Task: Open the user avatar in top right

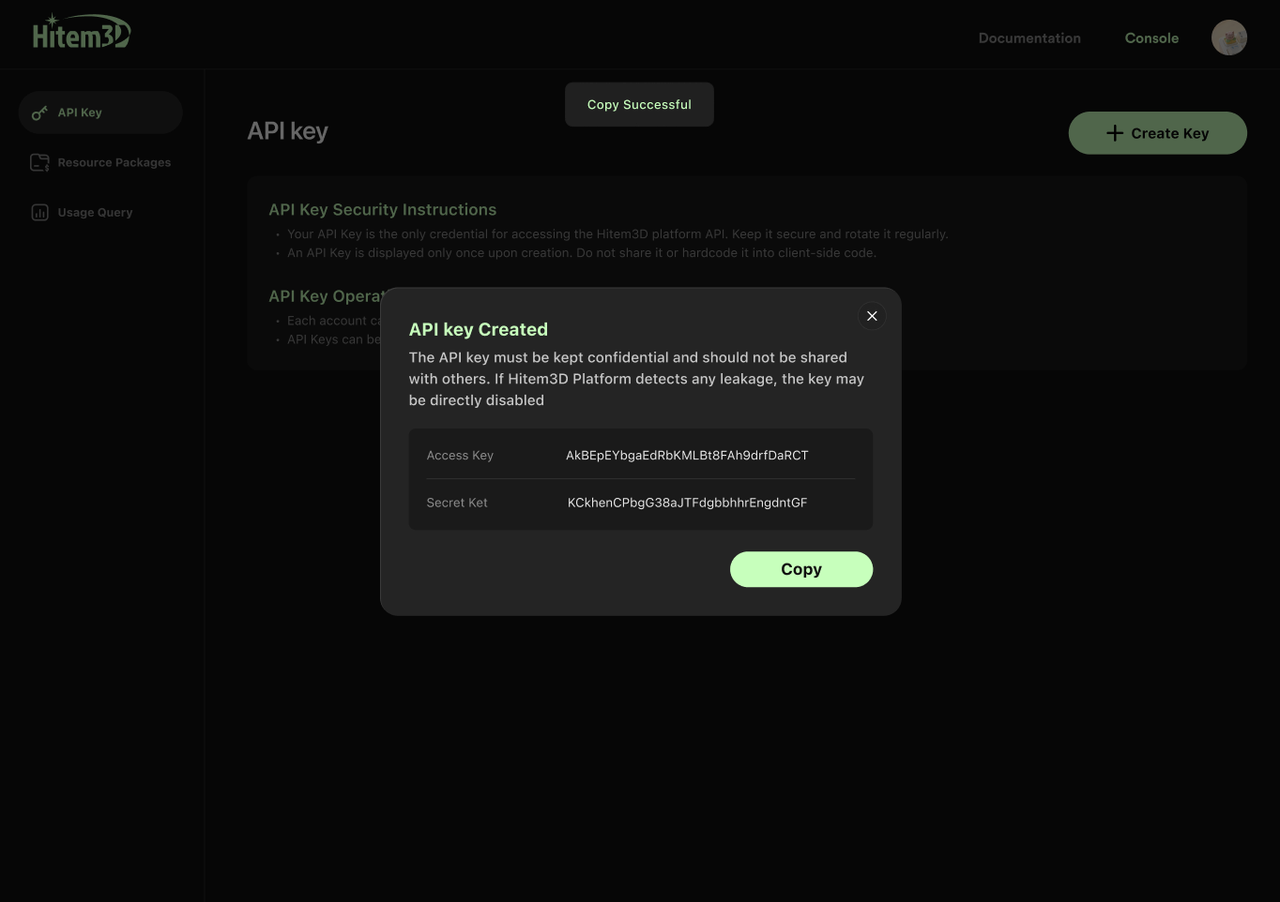Action: click(x=1228, y=38)
